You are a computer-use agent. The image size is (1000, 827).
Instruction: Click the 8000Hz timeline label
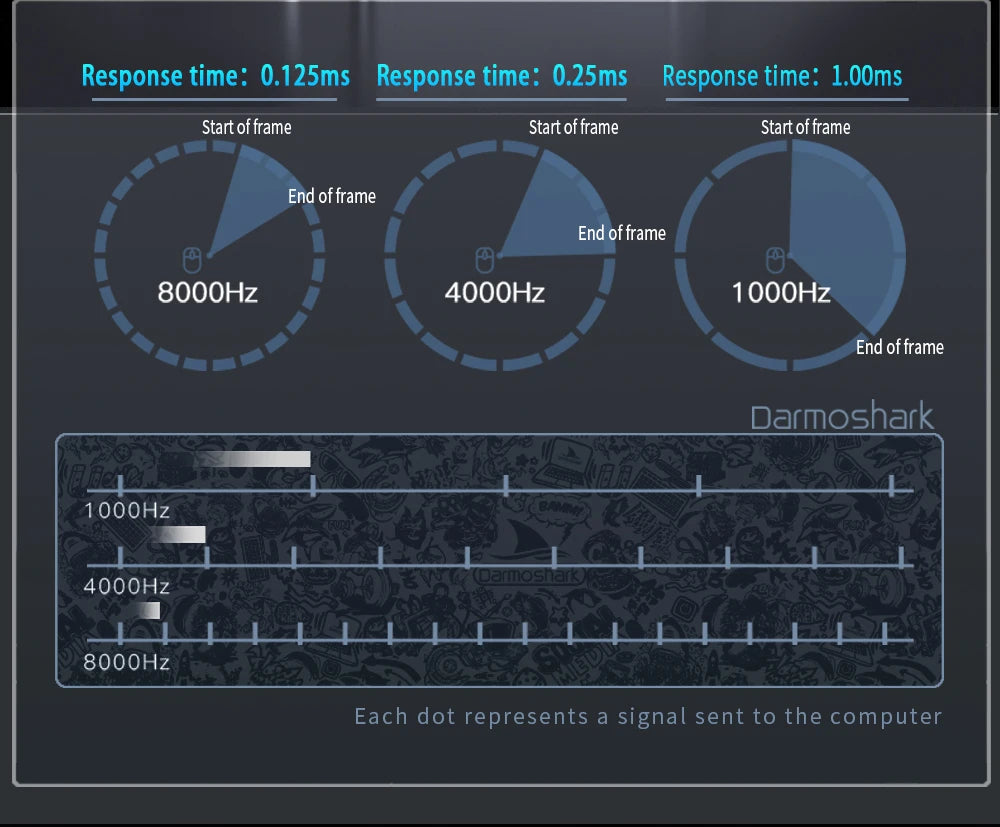(127, 662)
